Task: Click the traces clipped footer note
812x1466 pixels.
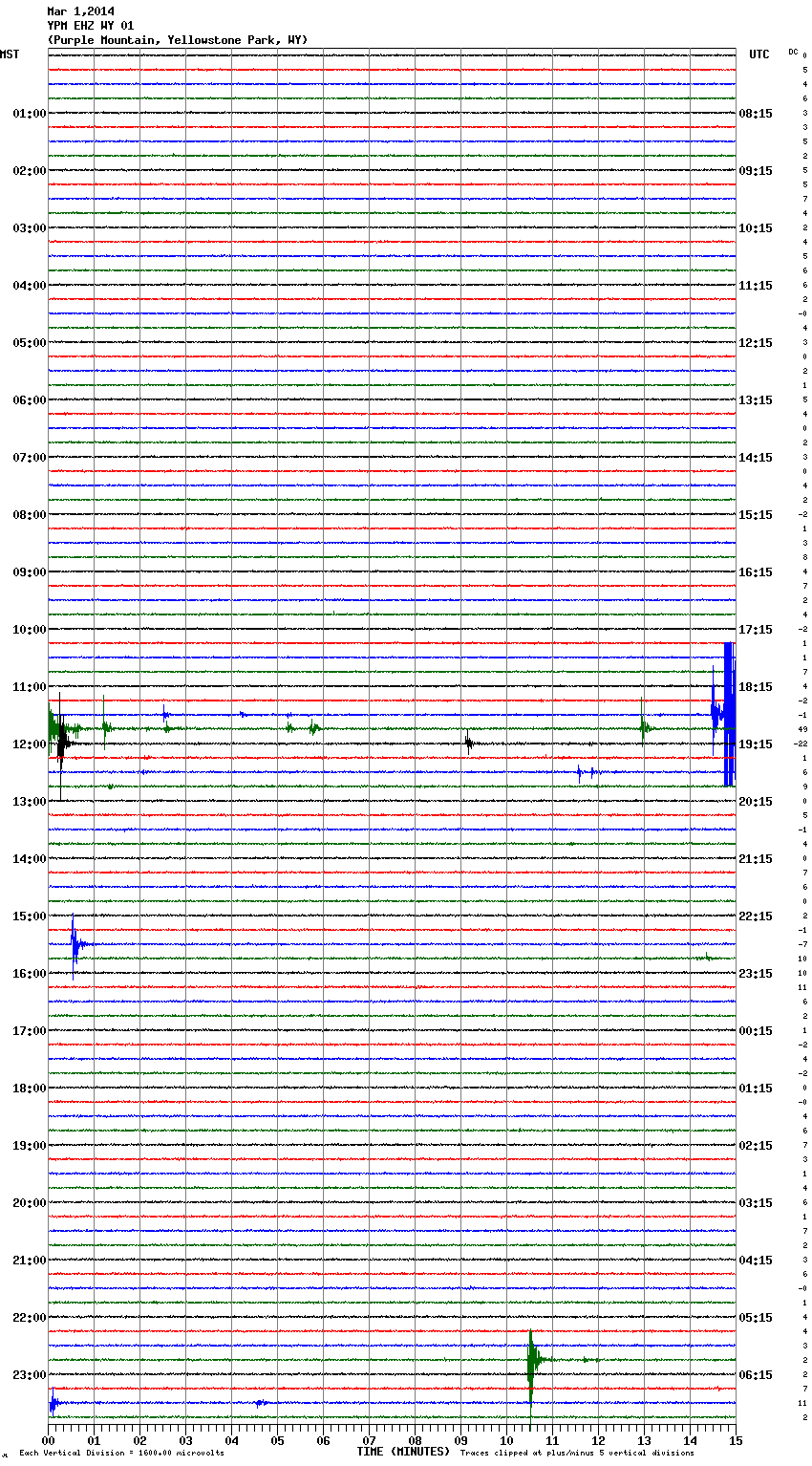Action: (577, 1453)
